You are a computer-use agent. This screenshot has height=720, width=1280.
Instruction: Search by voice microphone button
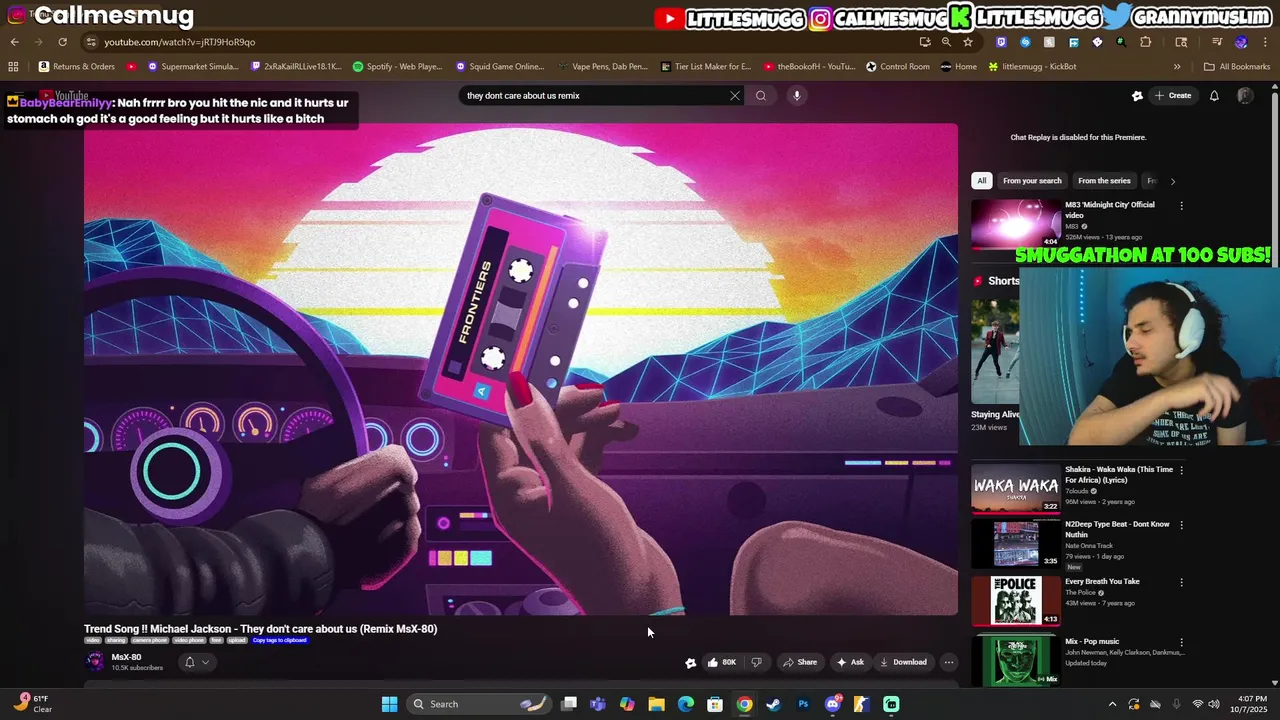796,96
